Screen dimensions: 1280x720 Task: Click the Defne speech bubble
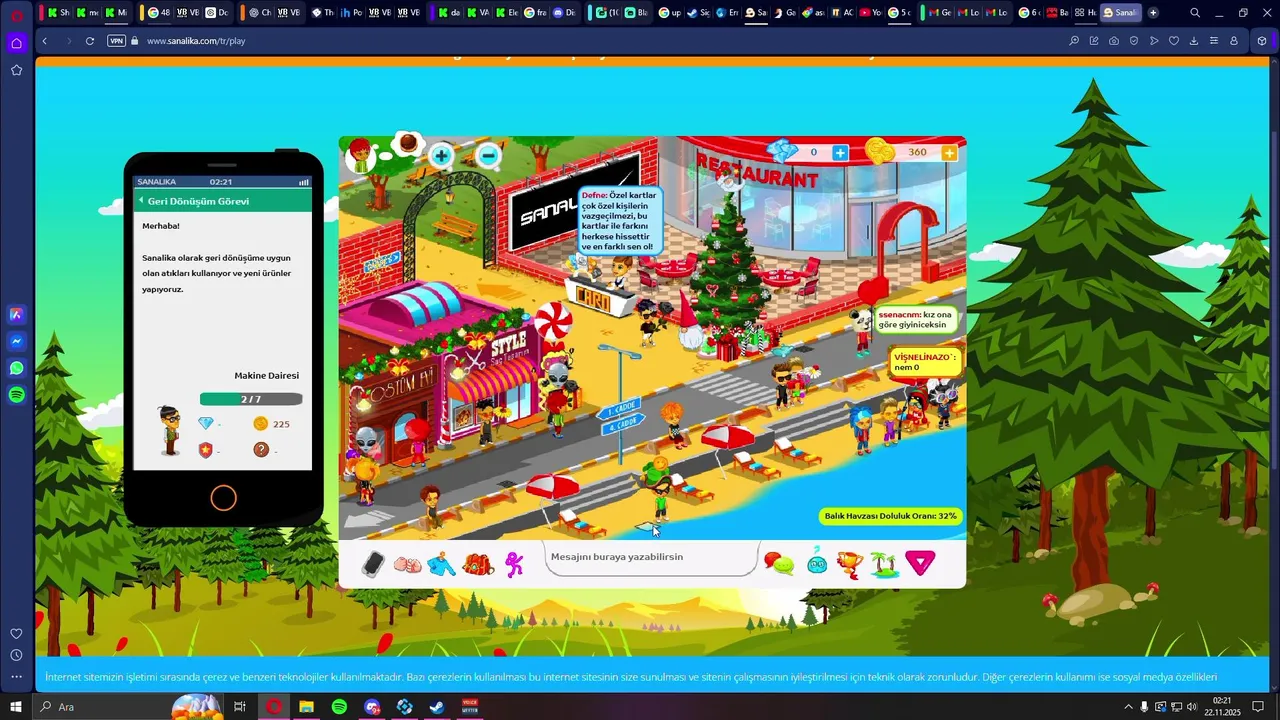tap(620, 220)
